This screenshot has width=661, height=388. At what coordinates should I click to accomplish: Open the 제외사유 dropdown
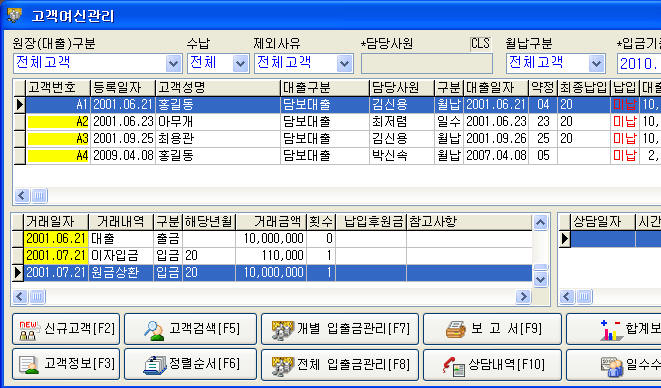344,64
